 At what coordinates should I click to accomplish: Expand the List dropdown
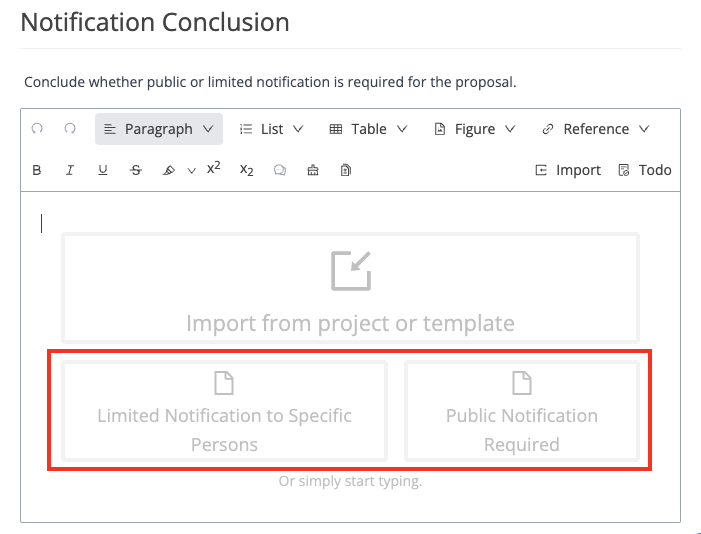tap(272, 129)
